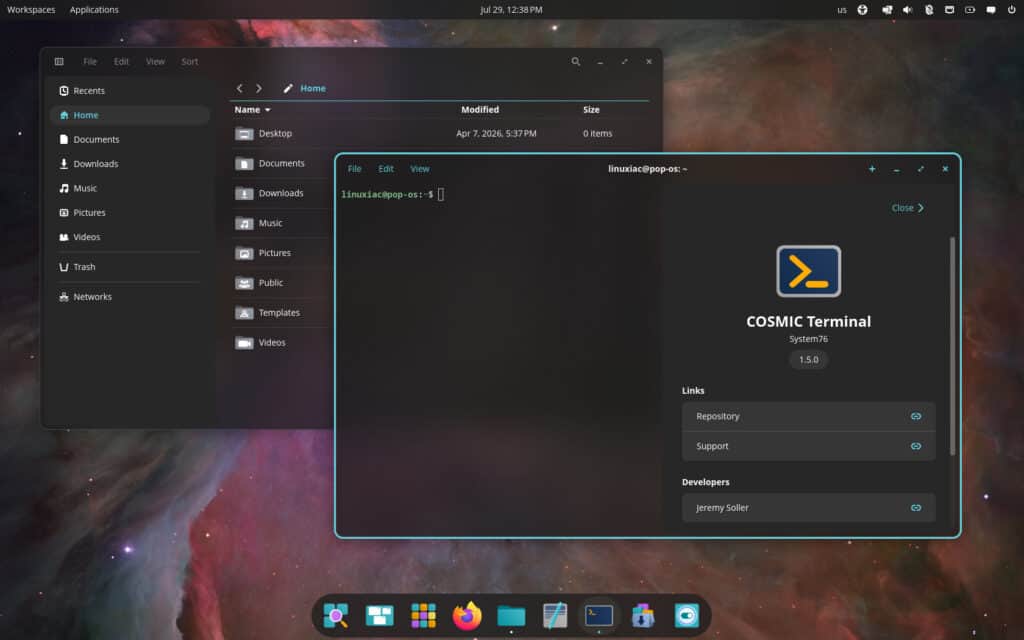Open the Repository link

[808, 416]
